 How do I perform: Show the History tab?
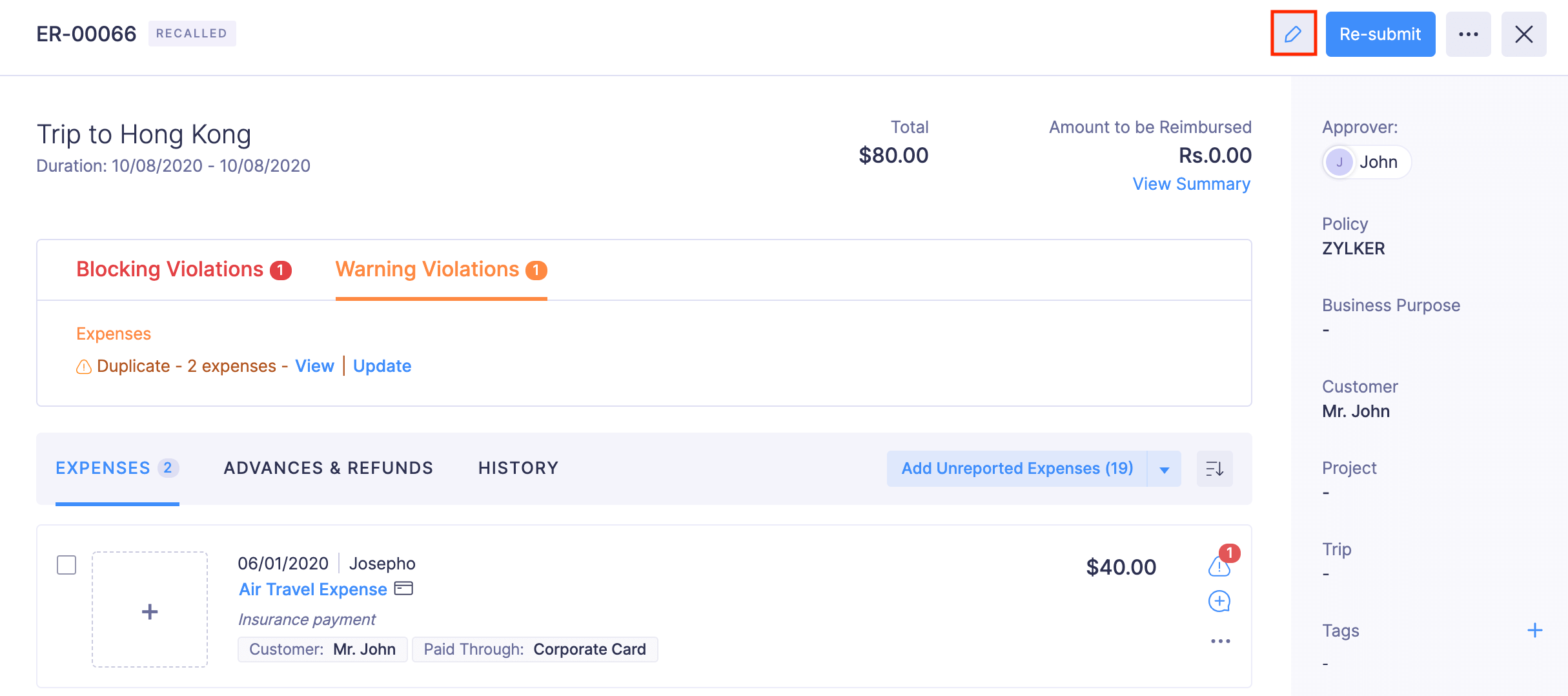click(518, 468)
